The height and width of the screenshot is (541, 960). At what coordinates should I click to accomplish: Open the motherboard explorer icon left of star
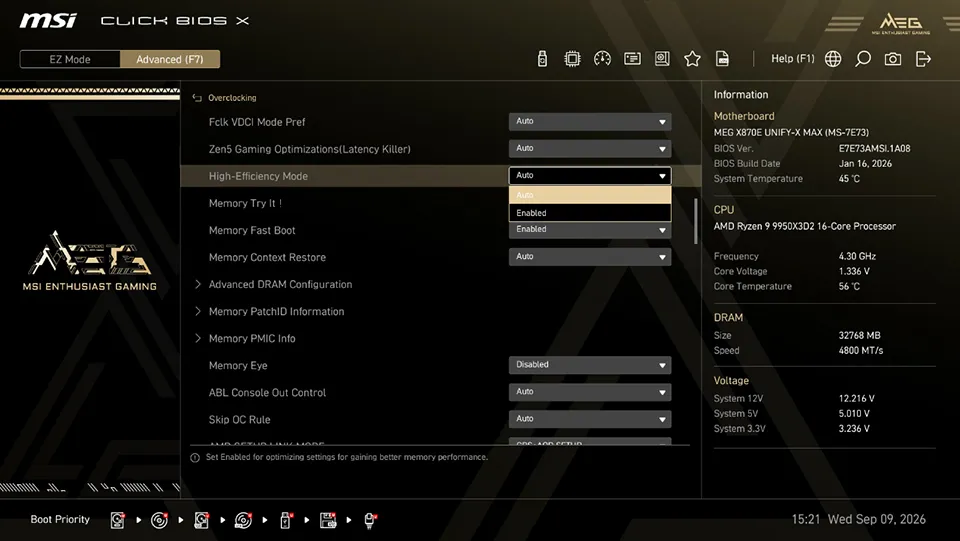coord(662,59)
